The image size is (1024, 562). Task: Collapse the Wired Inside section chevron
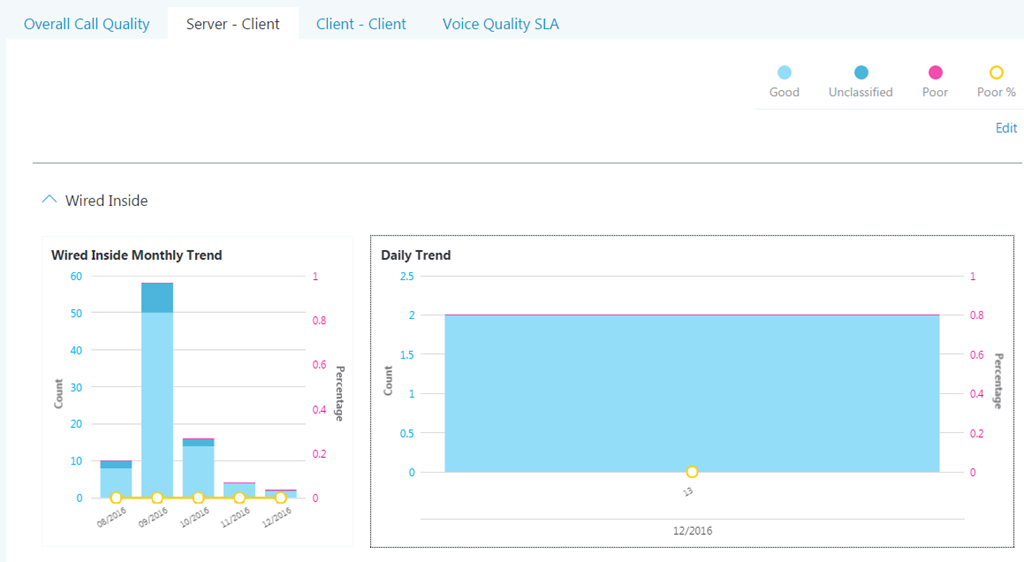click(x=49, y=200)
